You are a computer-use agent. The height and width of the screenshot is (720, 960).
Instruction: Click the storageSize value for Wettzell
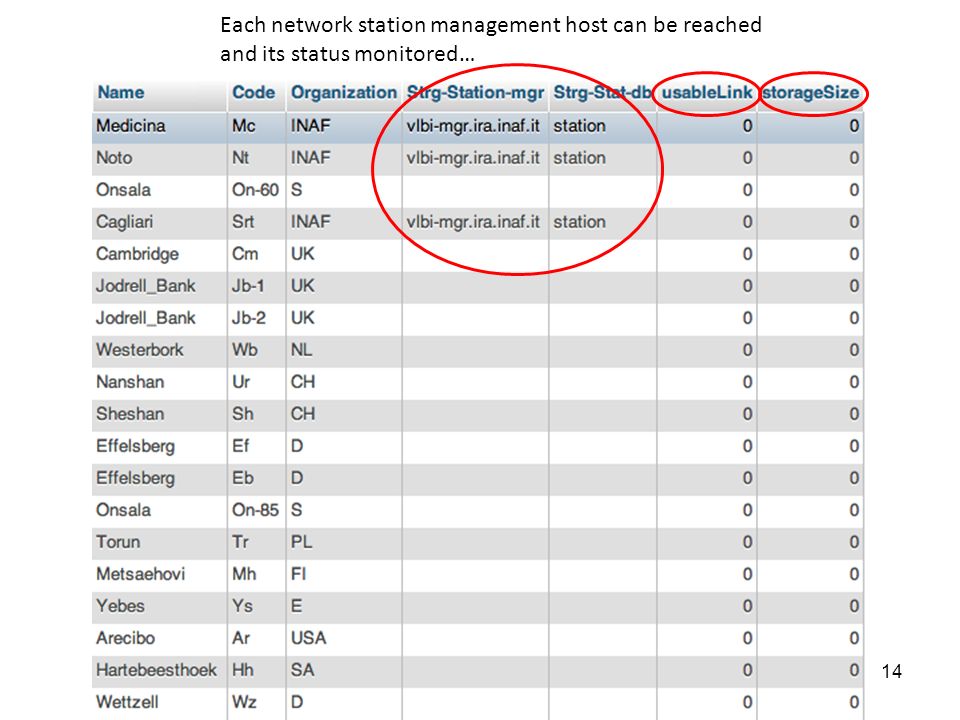point(853,702)
